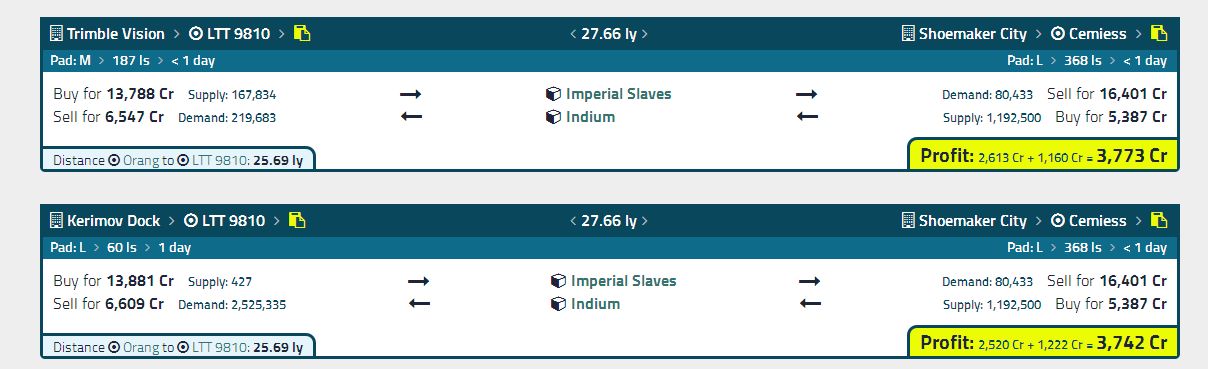
Task: Copy Cemiess system name in first route
Action: [1159, 34]
